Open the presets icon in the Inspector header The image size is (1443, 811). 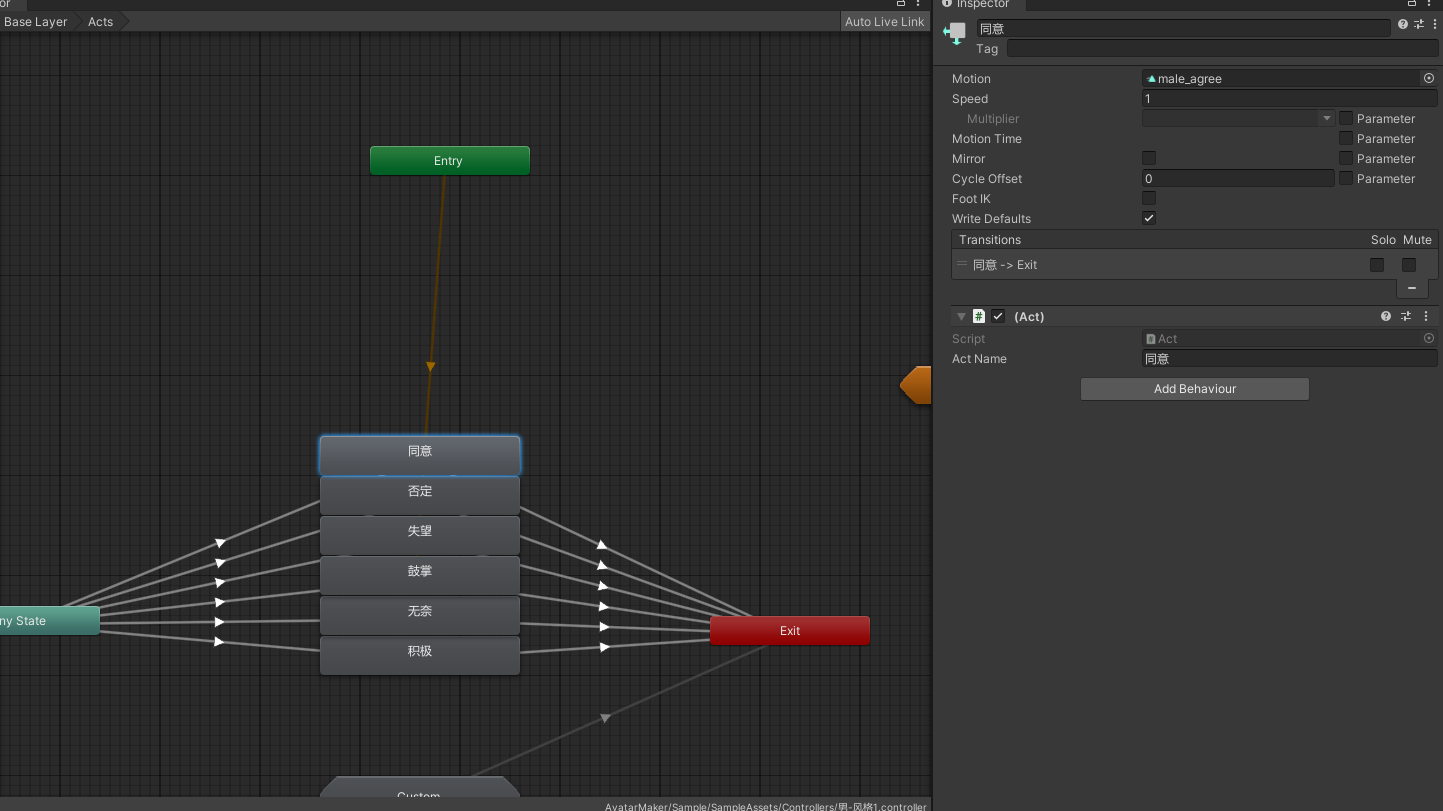point(1419,24)
